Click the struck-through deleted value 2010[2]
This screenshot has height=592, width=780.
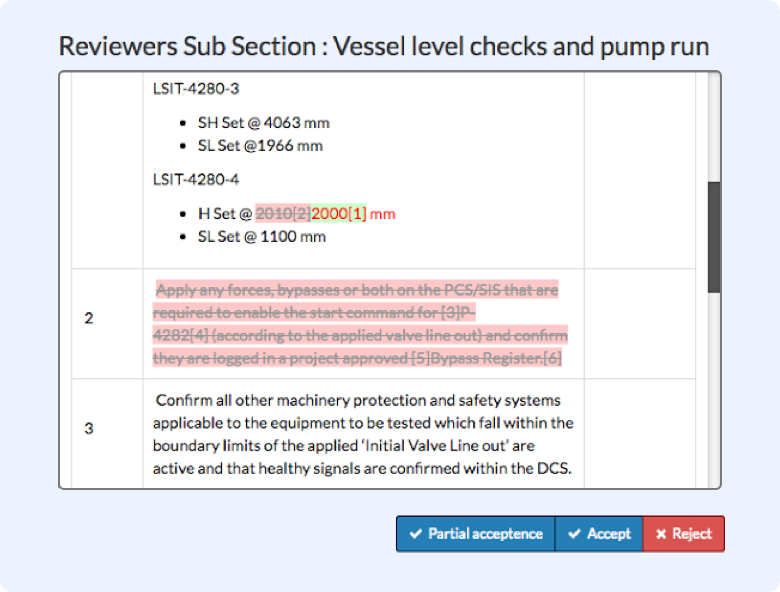[x=283, y=214]
